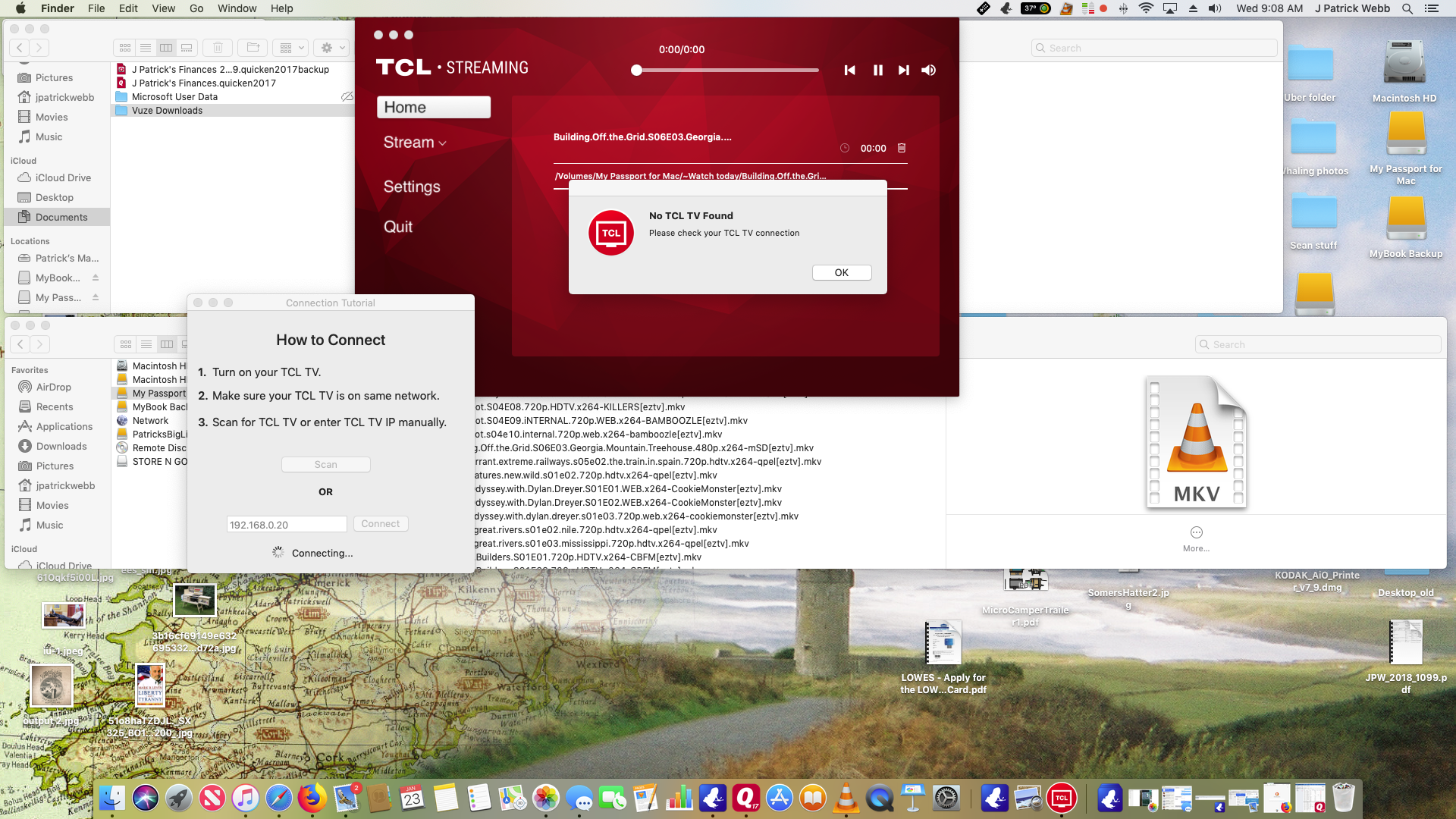Viewport: 1456px width, 819px height.
Task: Pause playback in TCL Streaming
Action: click(877, 70)
